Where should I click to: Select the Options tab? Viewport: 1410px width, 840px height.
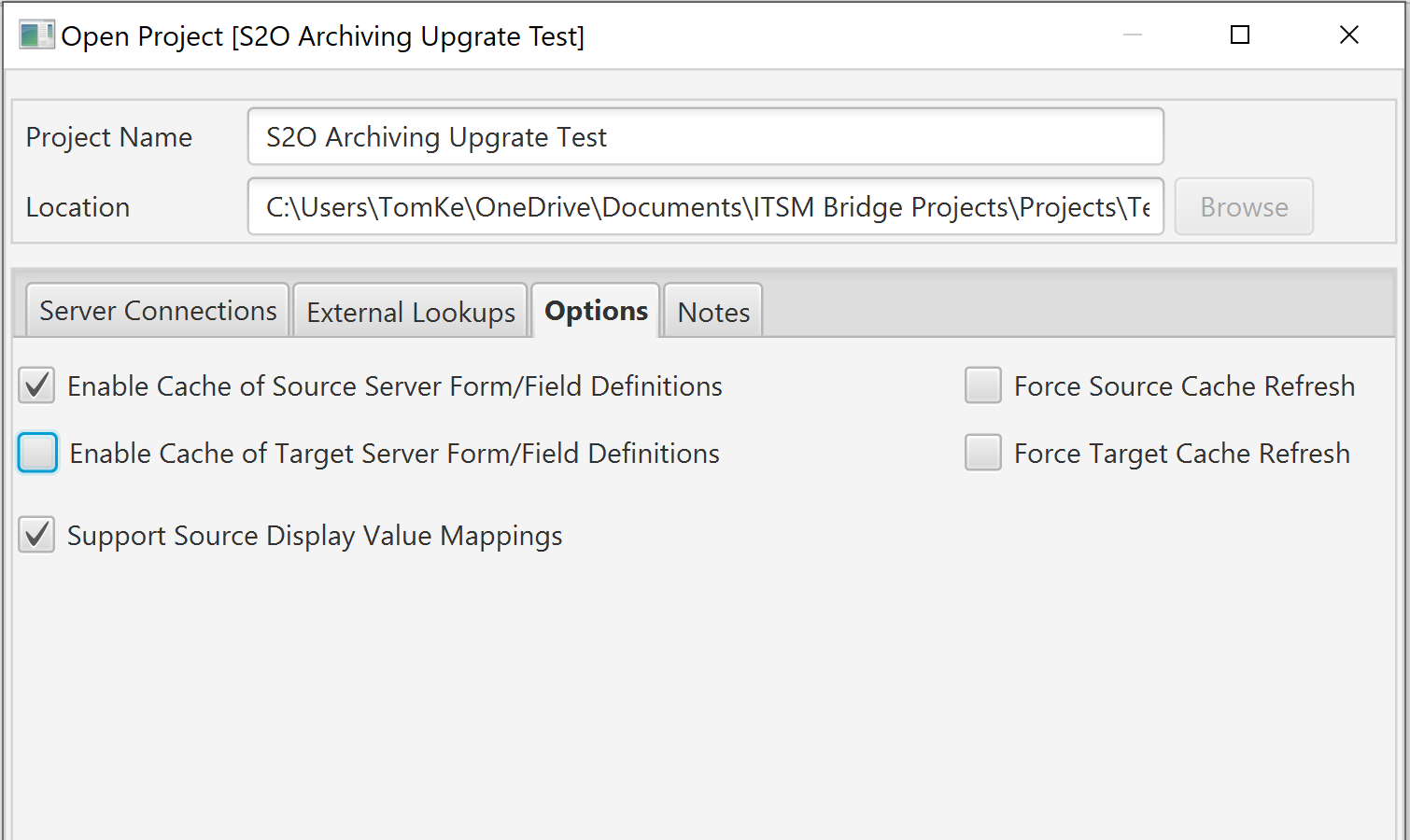click(x=596, y=311)
